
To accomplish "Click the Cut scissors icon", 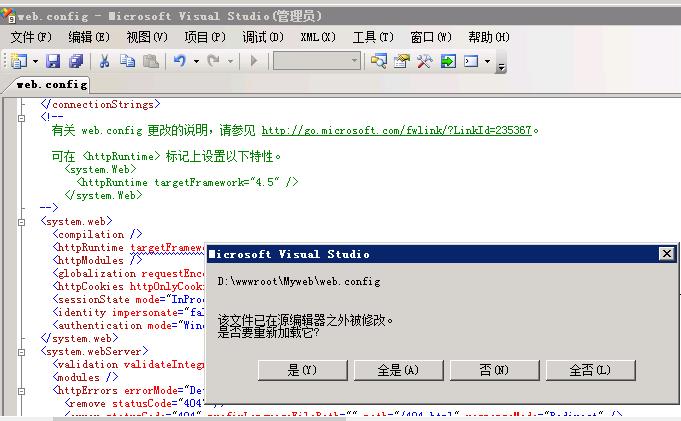I will click(104, 61).
